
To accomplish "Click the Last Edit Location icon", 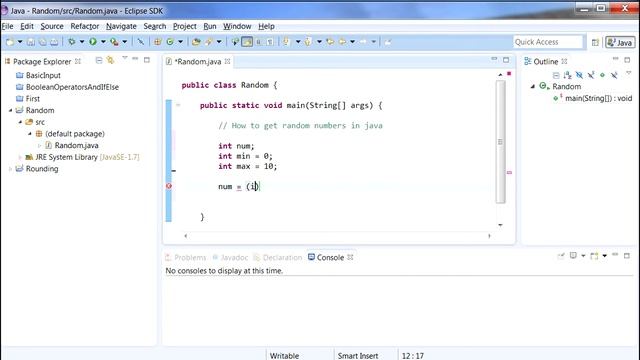I will (x=330, y=42).
